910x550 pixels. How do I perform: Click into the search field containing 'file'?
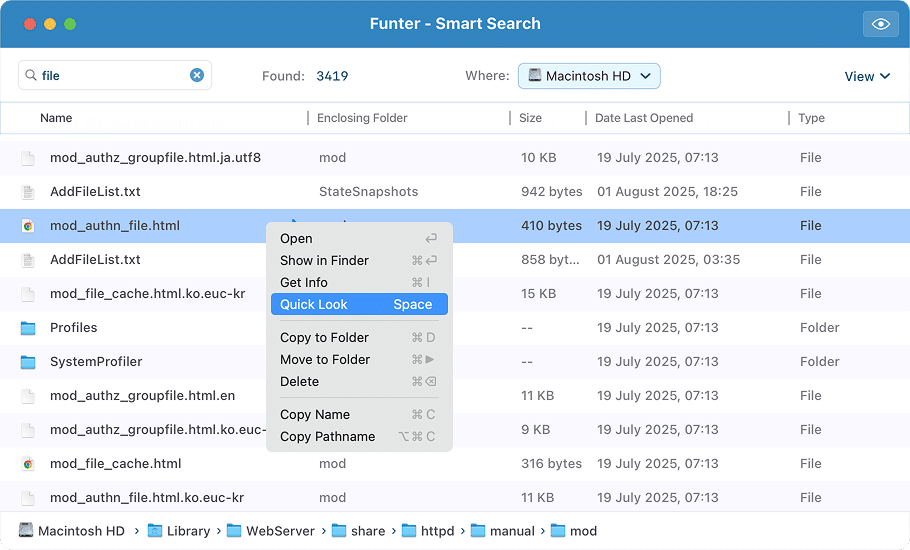tap(115, 75)
